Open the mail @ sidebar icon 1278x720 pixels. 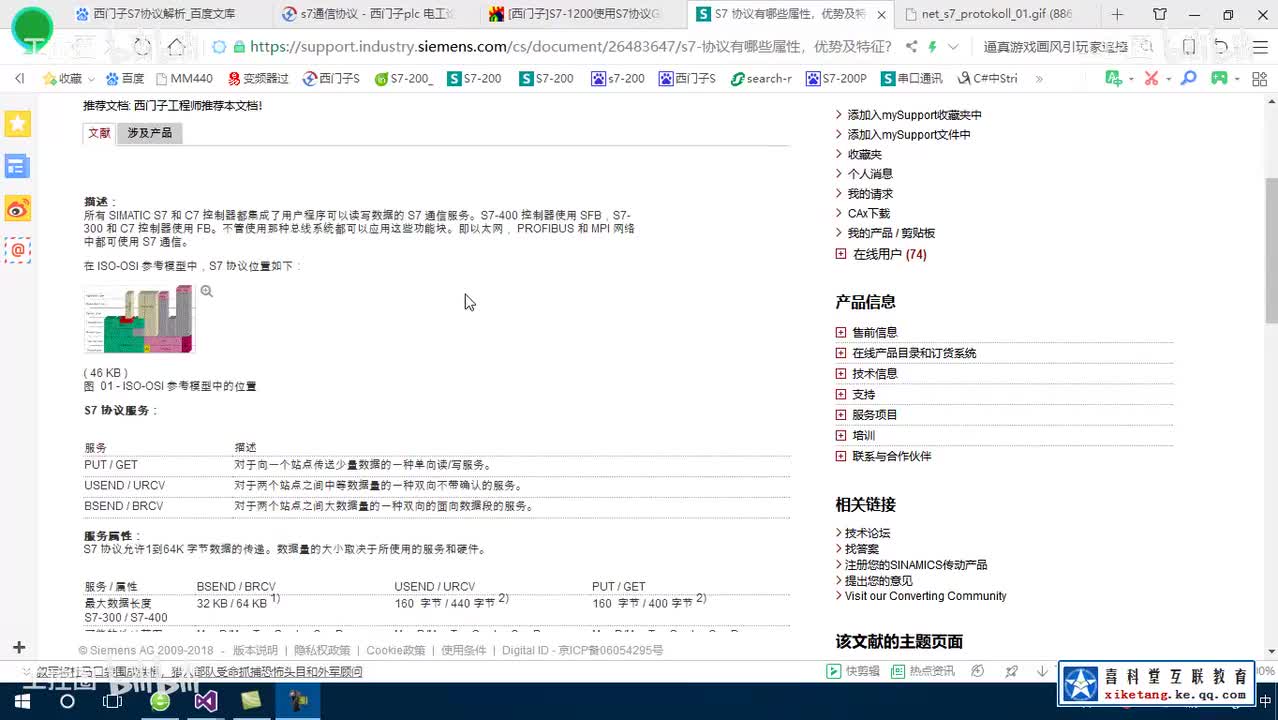coord(18,250)
